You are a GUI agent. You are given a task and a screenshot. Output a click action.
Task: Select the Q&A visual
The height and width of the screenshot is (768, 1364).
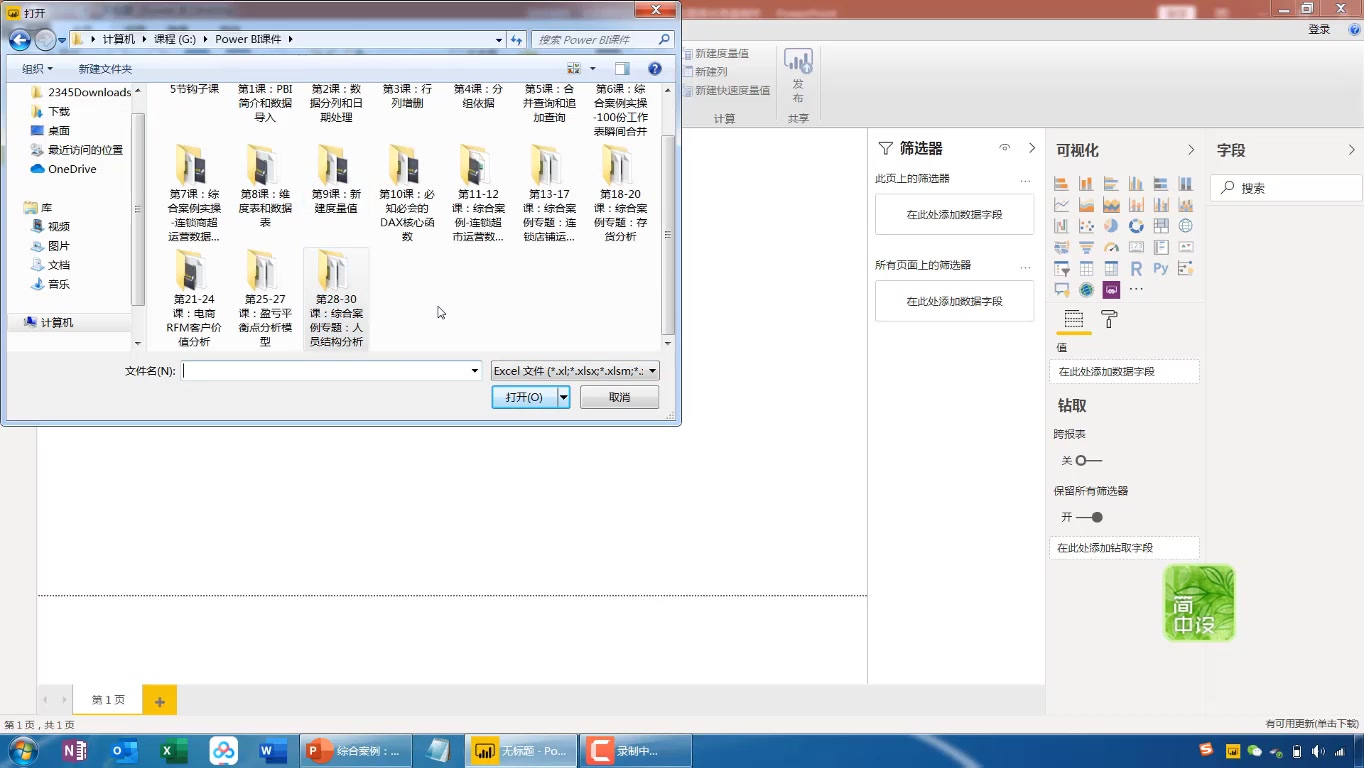tap(1061, 289)
